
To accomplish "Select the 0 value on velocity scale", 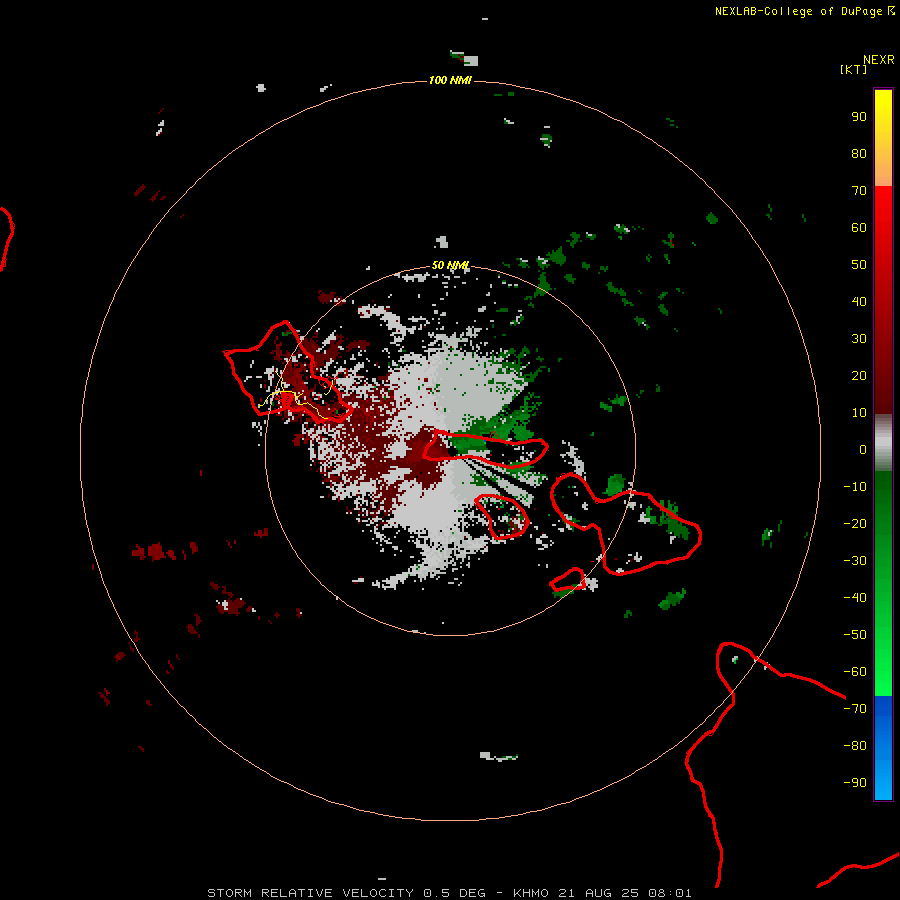I will point(863,450).
